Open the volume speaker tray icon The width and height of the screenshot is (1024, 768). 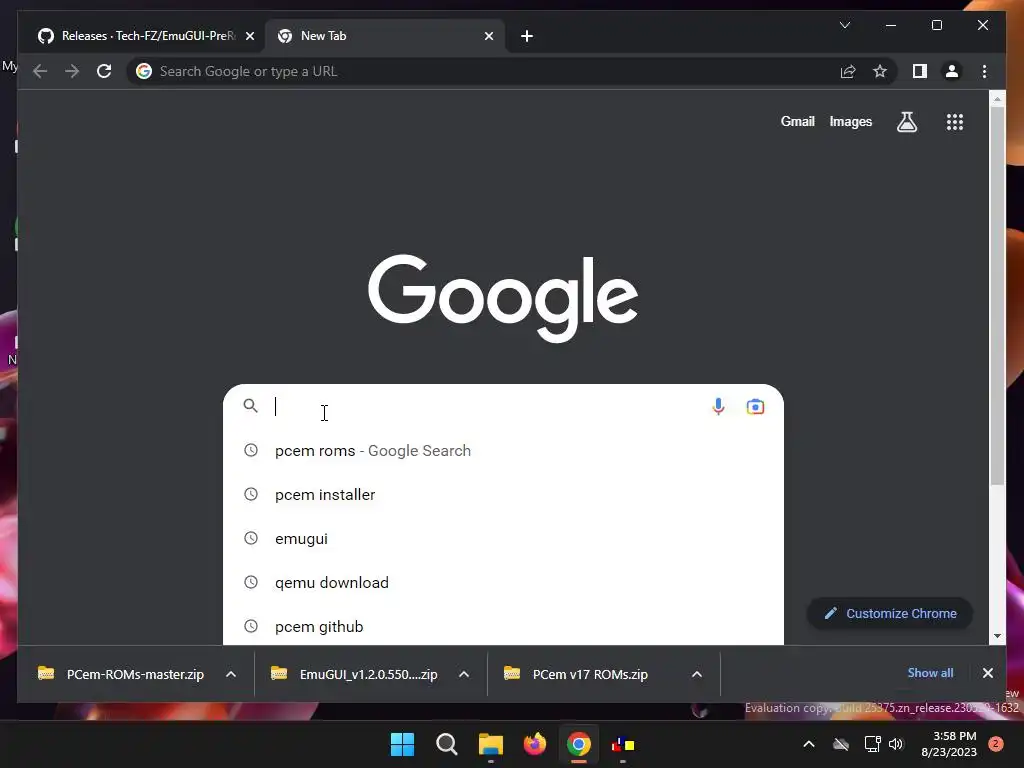896,744
